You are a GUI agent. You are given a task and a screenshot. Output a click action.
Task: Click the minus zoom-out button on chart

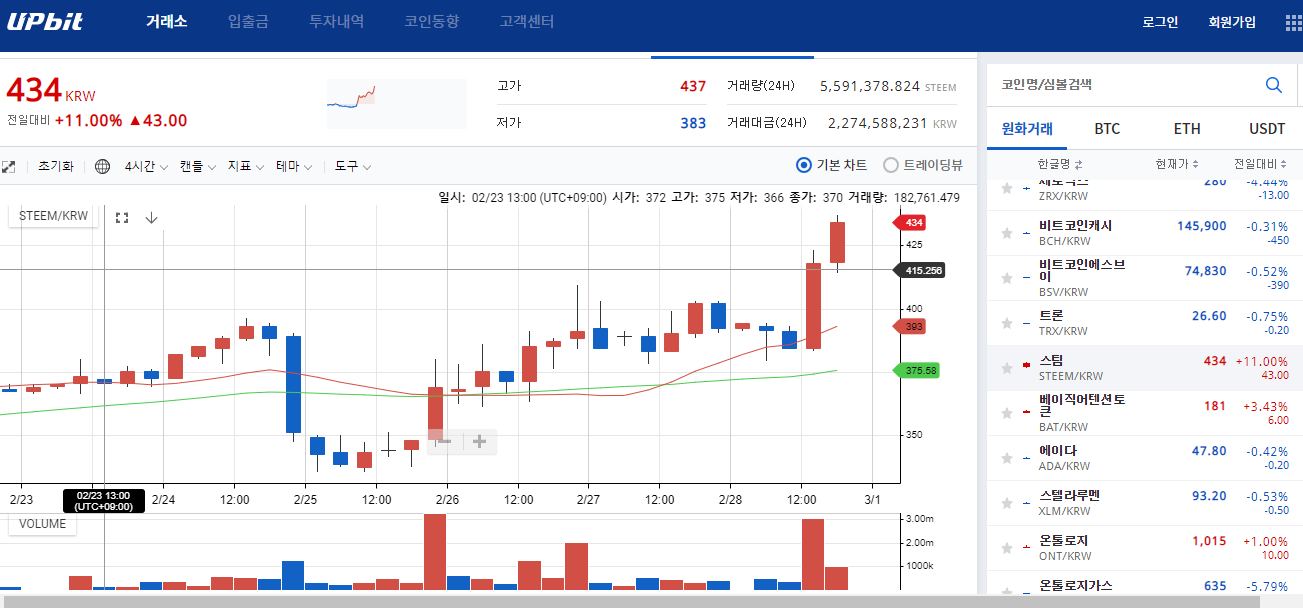click(444, 441)
